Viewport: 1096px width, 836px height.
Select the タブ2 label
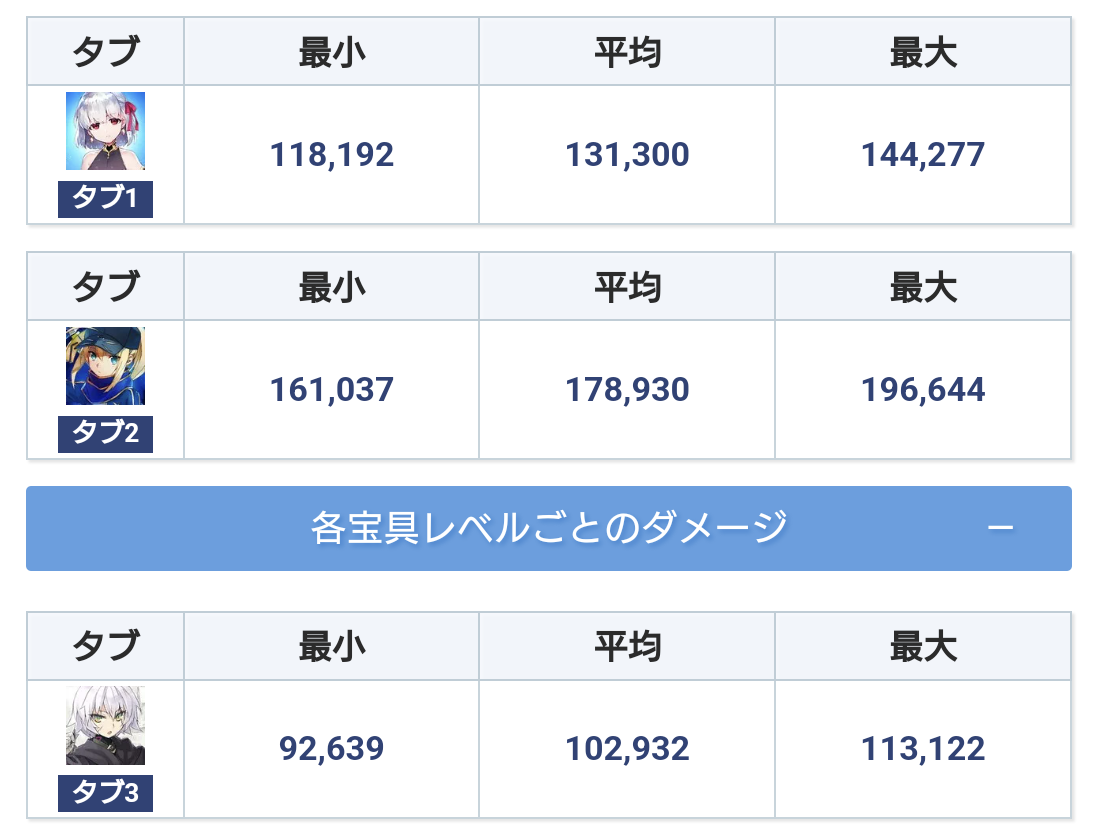pyautogui.click(x=105, y=435)
